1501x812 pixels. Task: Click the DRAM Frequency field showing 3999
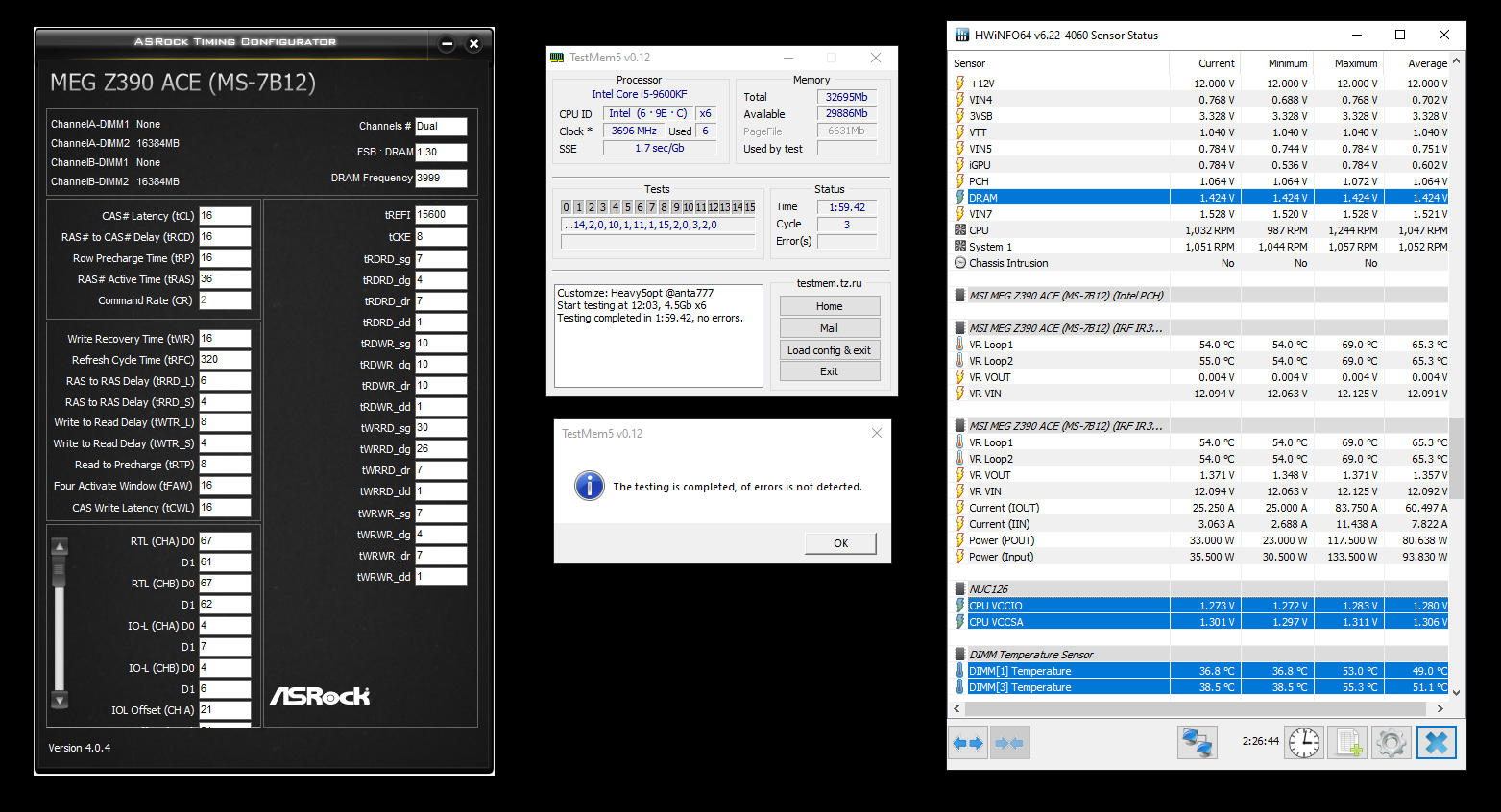441,178
